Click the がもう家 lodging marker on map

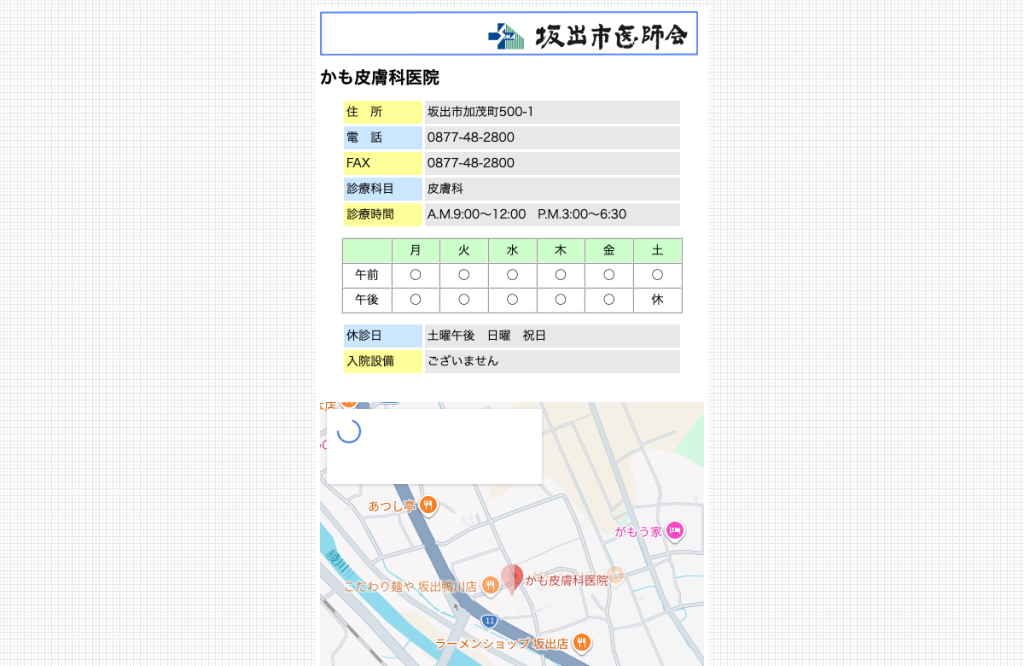click(x=675, y=531)
